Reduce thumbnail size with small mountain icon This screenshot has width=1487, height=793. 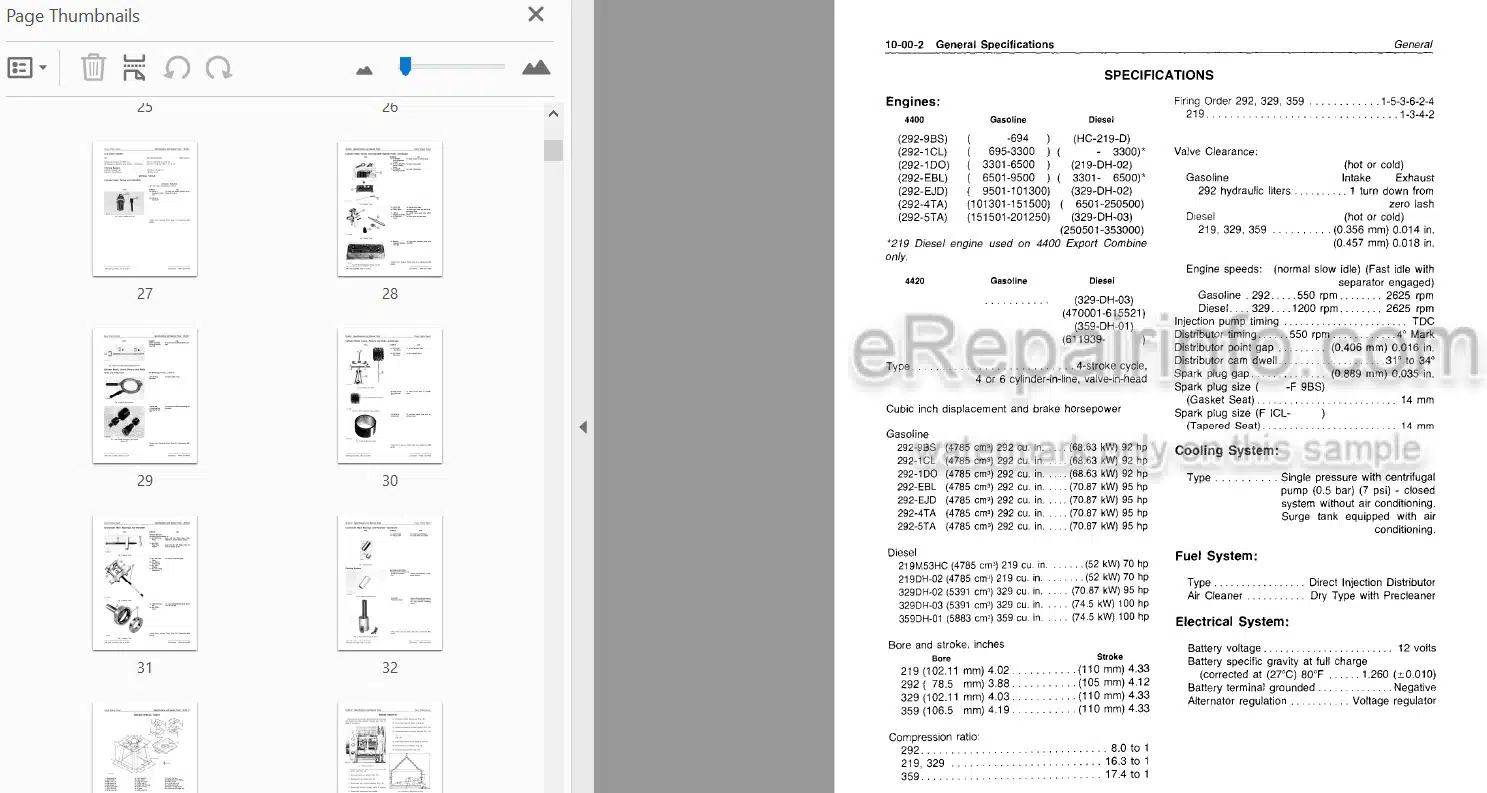tap(364, 69)
